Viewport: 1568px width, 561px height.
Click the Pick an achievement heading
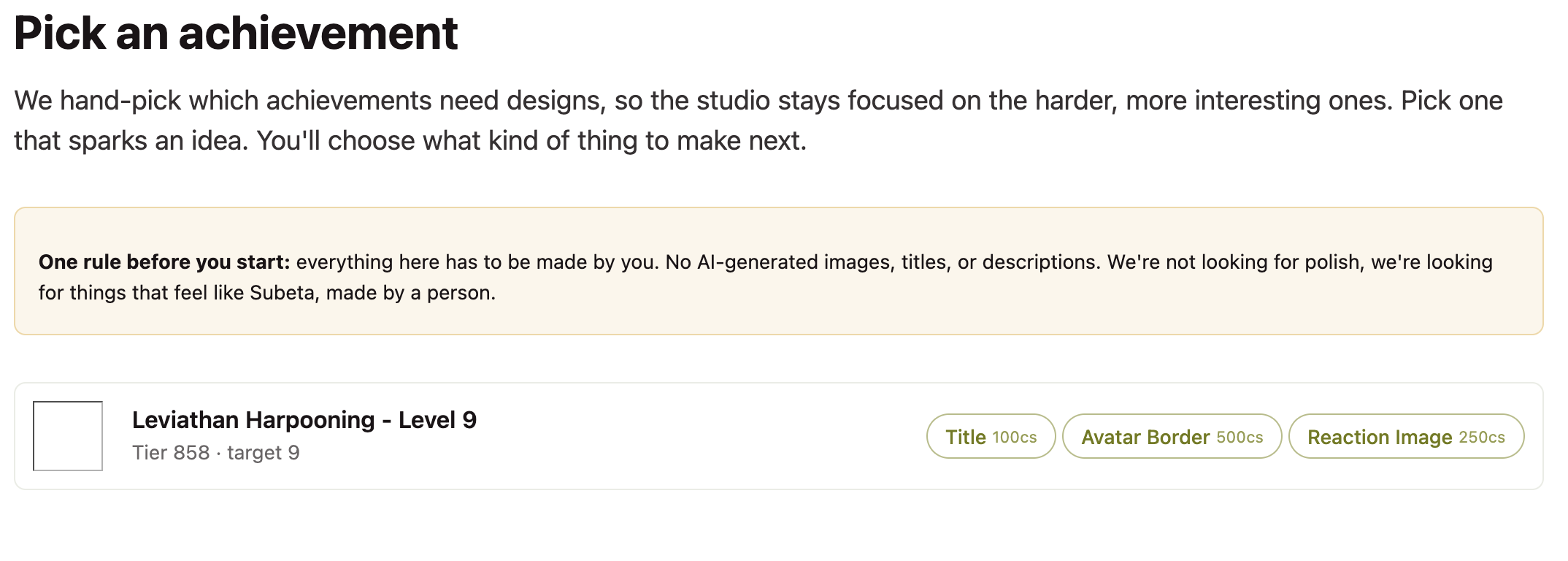[x=236, y=33]
